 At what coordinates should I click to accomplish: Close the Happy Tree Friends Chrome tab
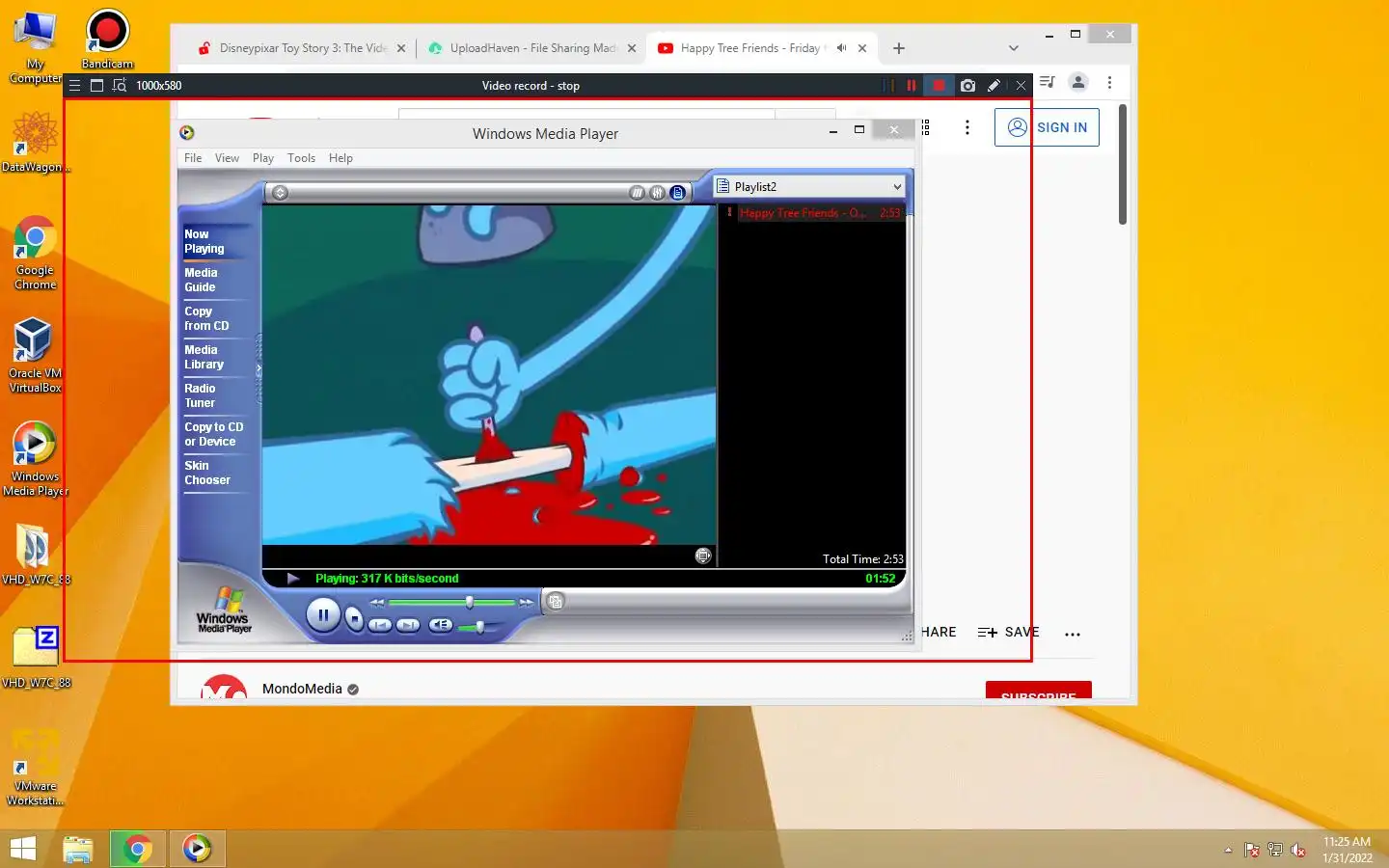(x=862, y=48)
